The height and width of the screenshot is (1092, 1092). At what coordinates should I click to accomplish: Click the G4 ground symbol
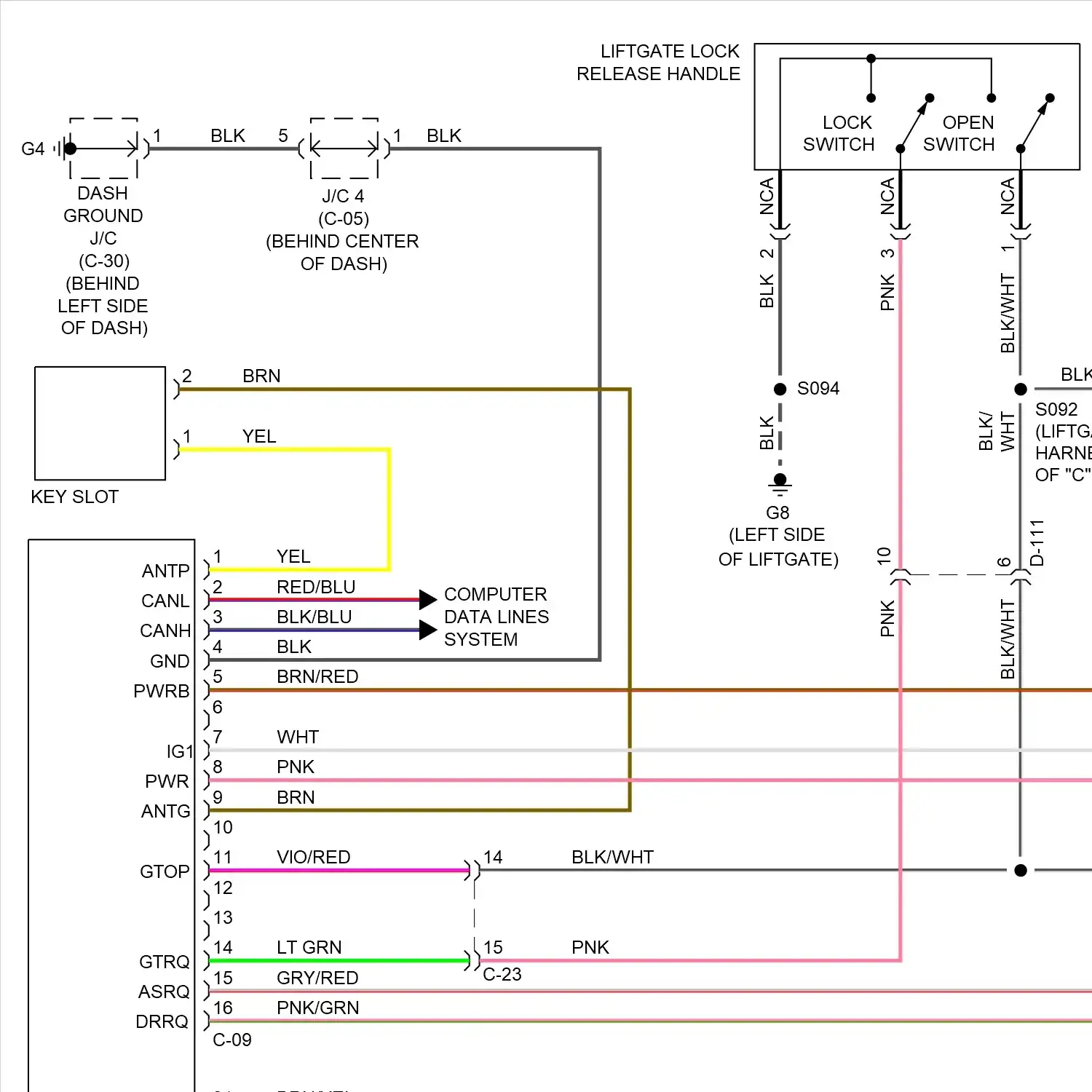tap(66, 149)
